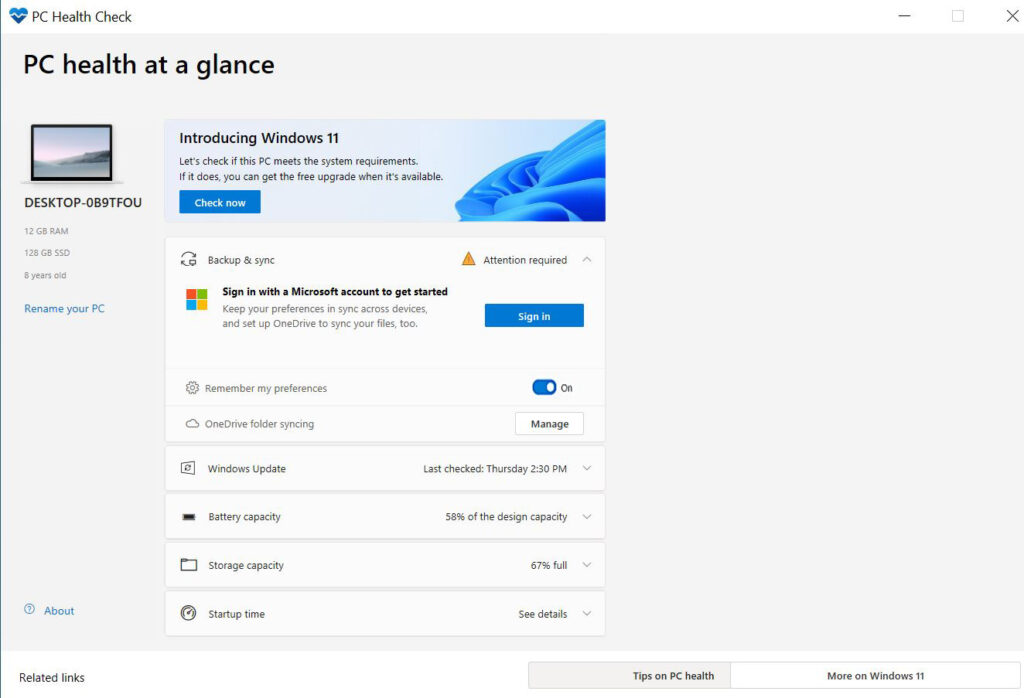Click Rename your PC
1024x698 pixels.
pyautogui.click(x=64, y=308)
